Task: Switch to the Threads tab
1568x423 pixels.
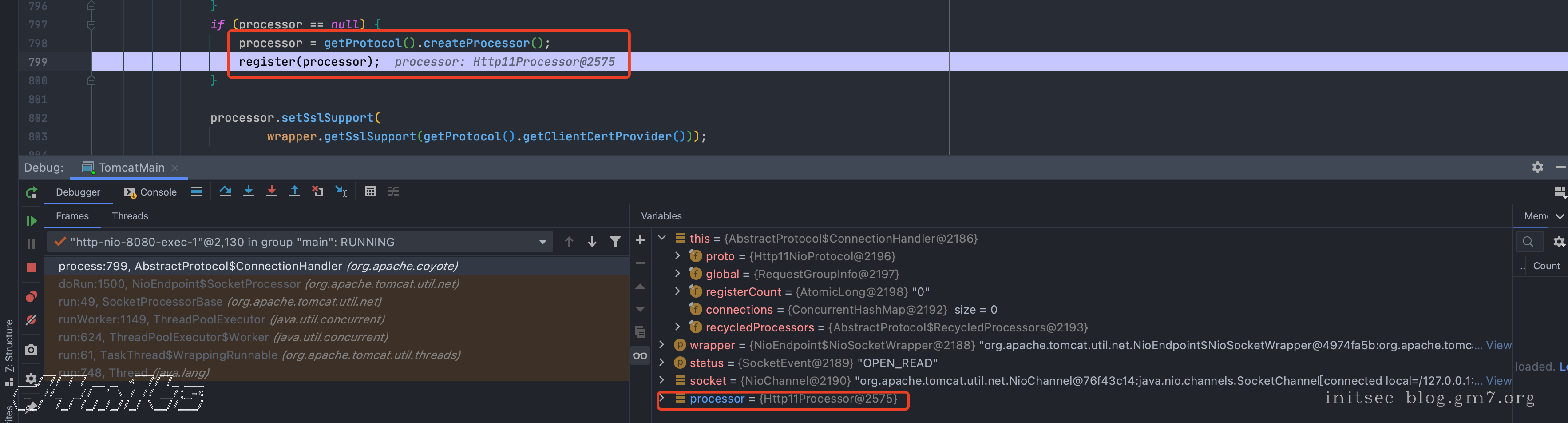Action: 130,216
